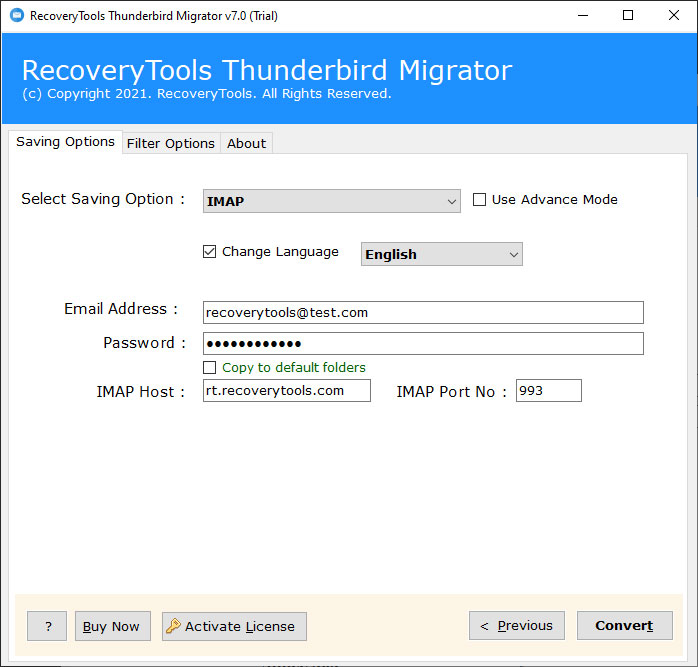
Task: Maximize the Thunderbird Migrator window
Action: (628, 16)
